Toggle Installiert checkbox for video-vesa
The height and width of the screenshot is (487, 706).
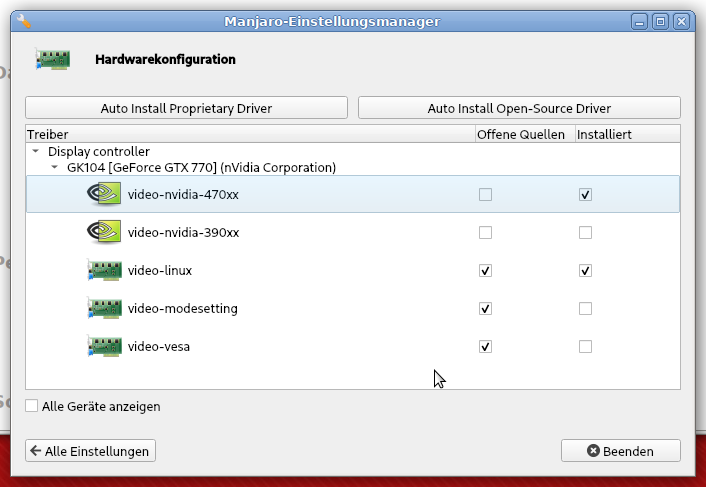(x=585, y=347)
